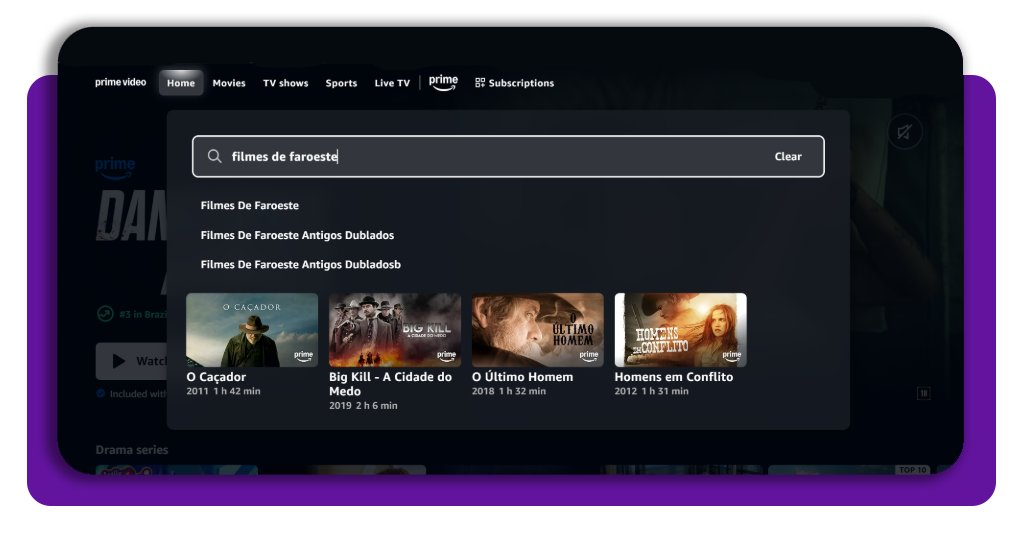This screenshot has width=1024, height=536.
Task: Focus the search field with 'filmes de faroeste'
Action: tap(508, 156)
